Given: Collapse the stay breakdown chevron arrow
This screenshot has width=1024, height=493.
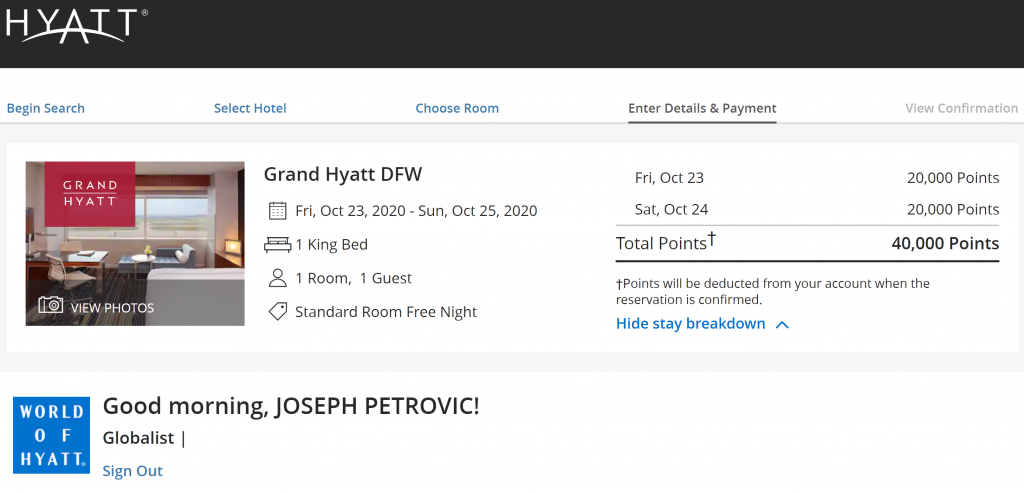Looking at the screenshot, I should click(782, 325).
